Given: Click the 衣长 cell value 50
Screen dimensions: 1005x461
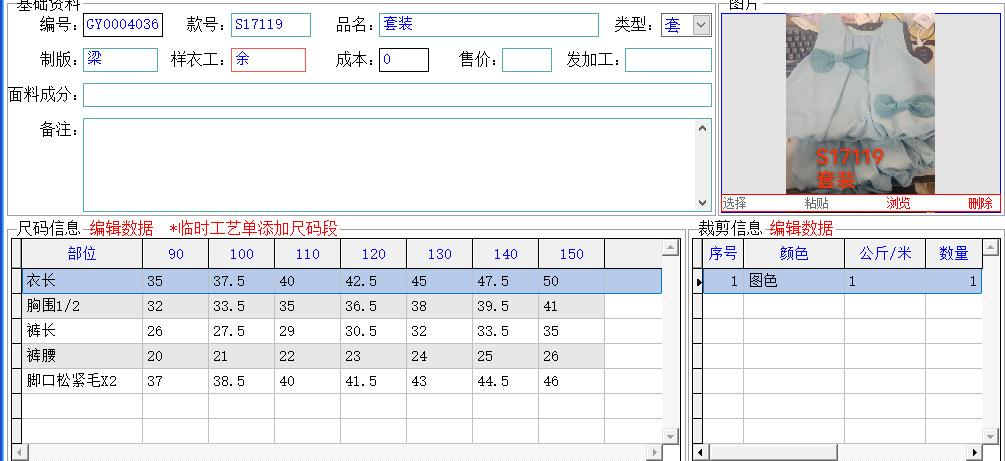Looking at the screenshot, I should (x=572, y=281).
